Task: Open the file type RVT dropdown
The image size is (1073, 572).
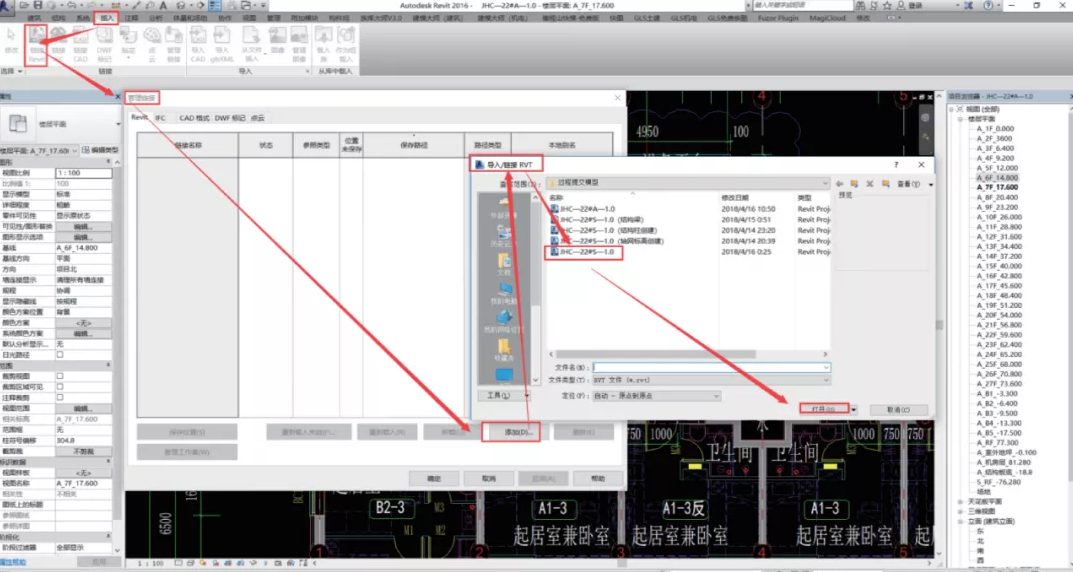Action: pos(826,380)
